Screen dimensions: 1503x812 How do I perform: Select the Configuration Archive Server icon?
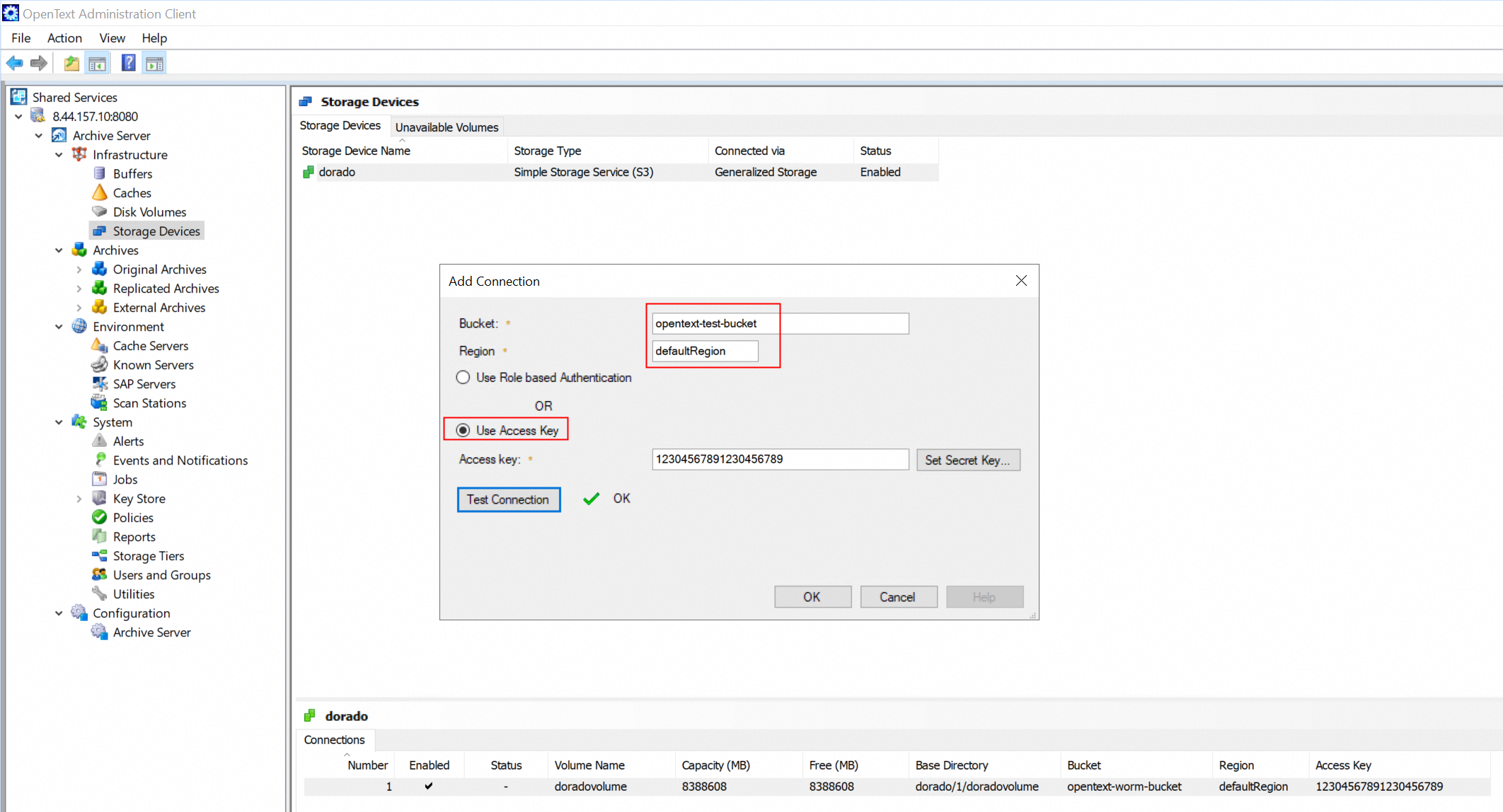click(x=100, y=632)
